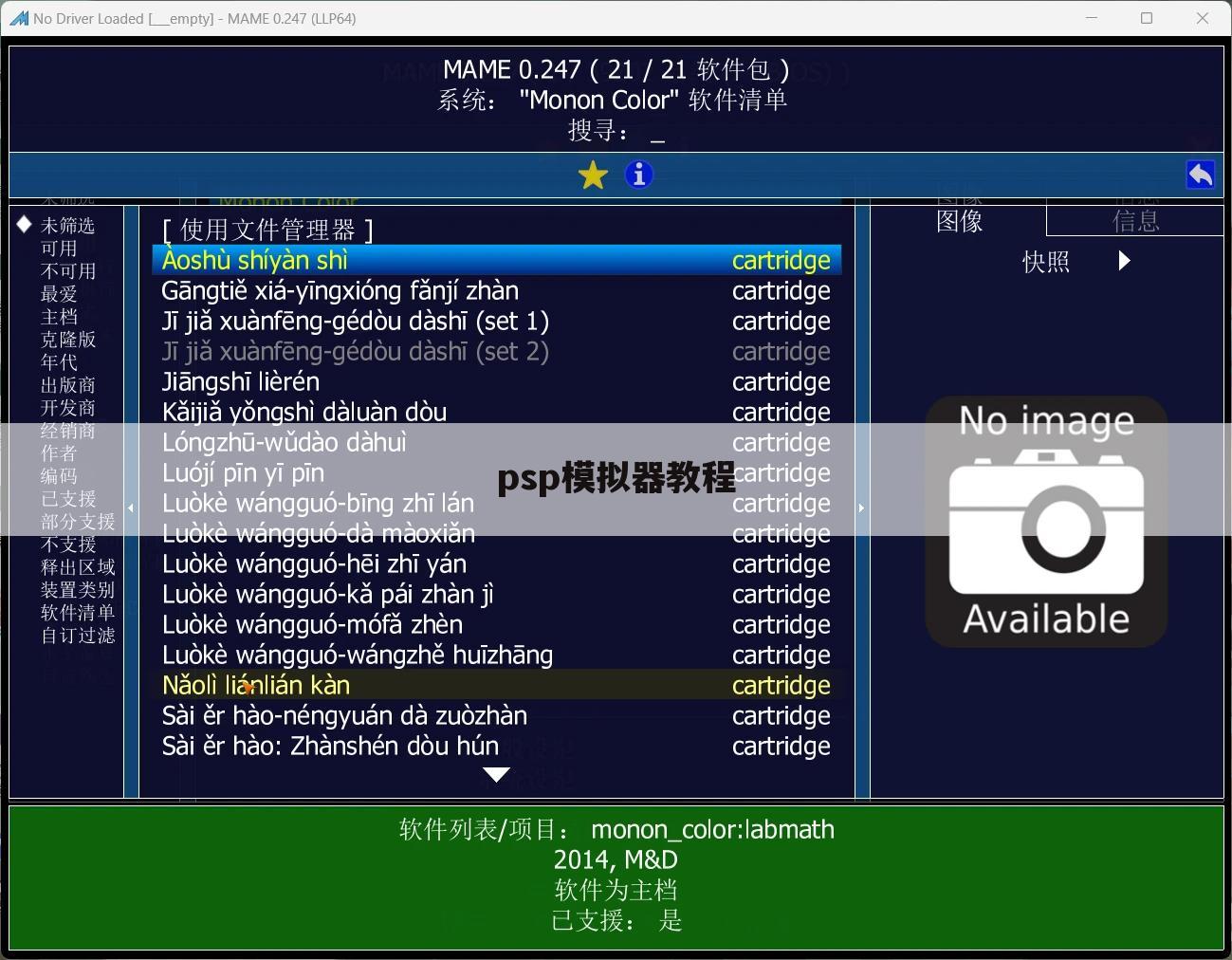Select the 克隆版 filter

coord(67,340)
